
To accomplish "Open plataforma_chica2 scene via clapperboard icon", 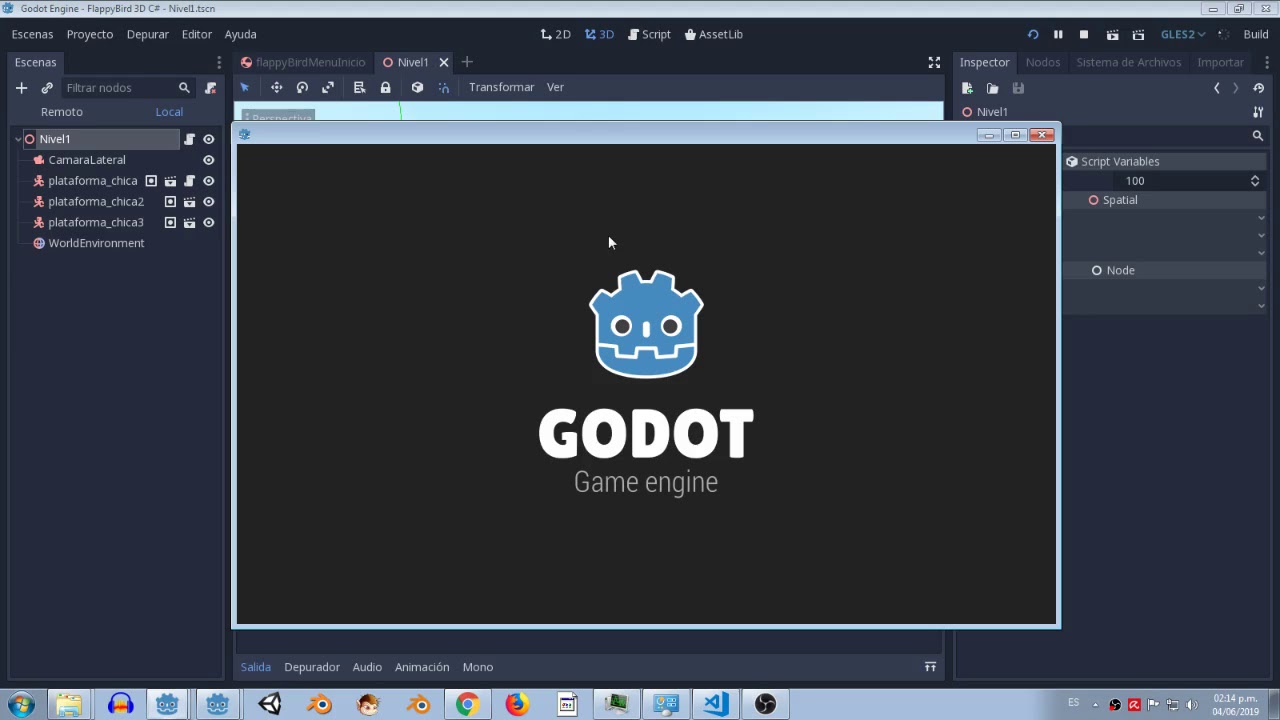I will pos(189,202).
